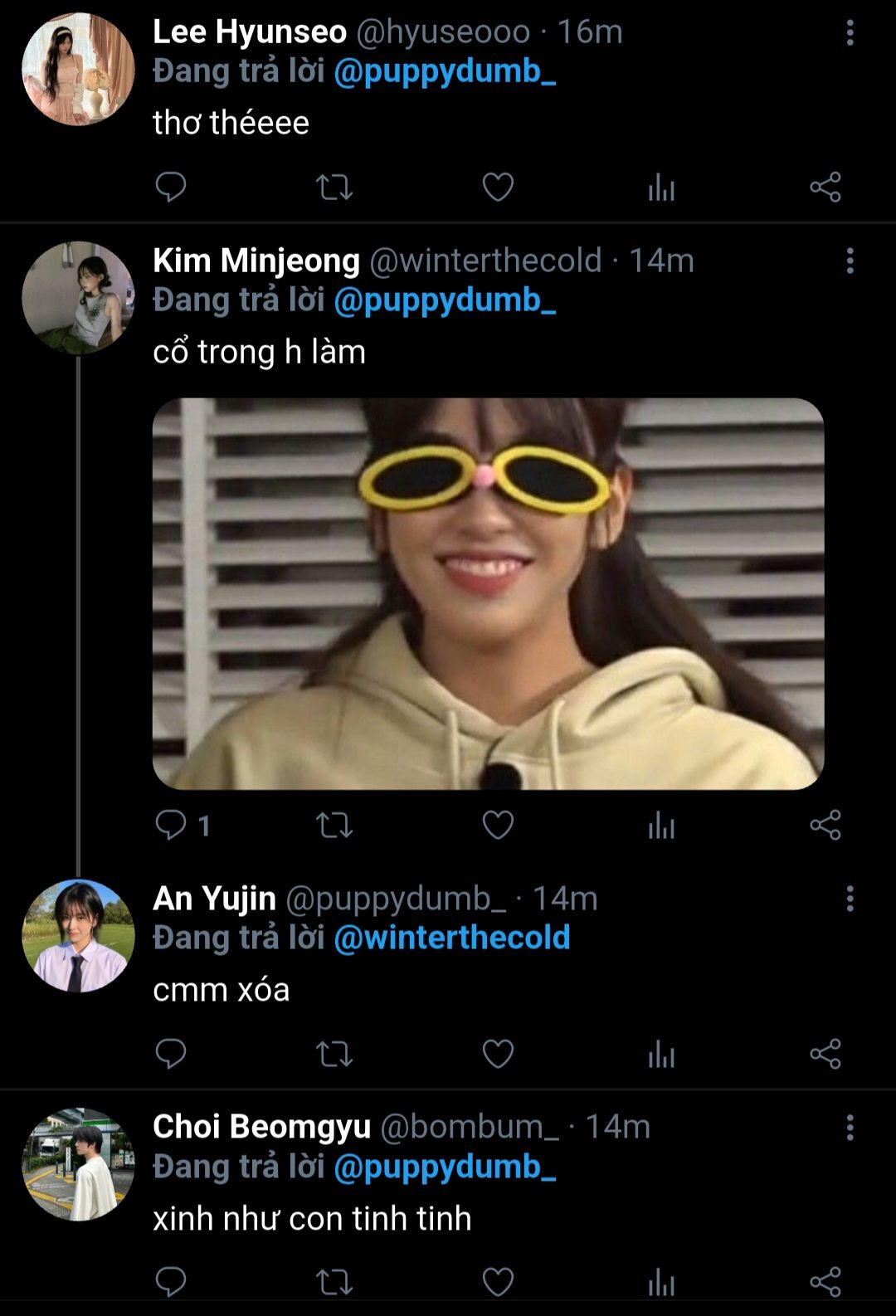View analytics for An Yujin's tweet
The width and height of the screenshot is (896, 1316).
pyautogui.click(x=661, y=1054)
